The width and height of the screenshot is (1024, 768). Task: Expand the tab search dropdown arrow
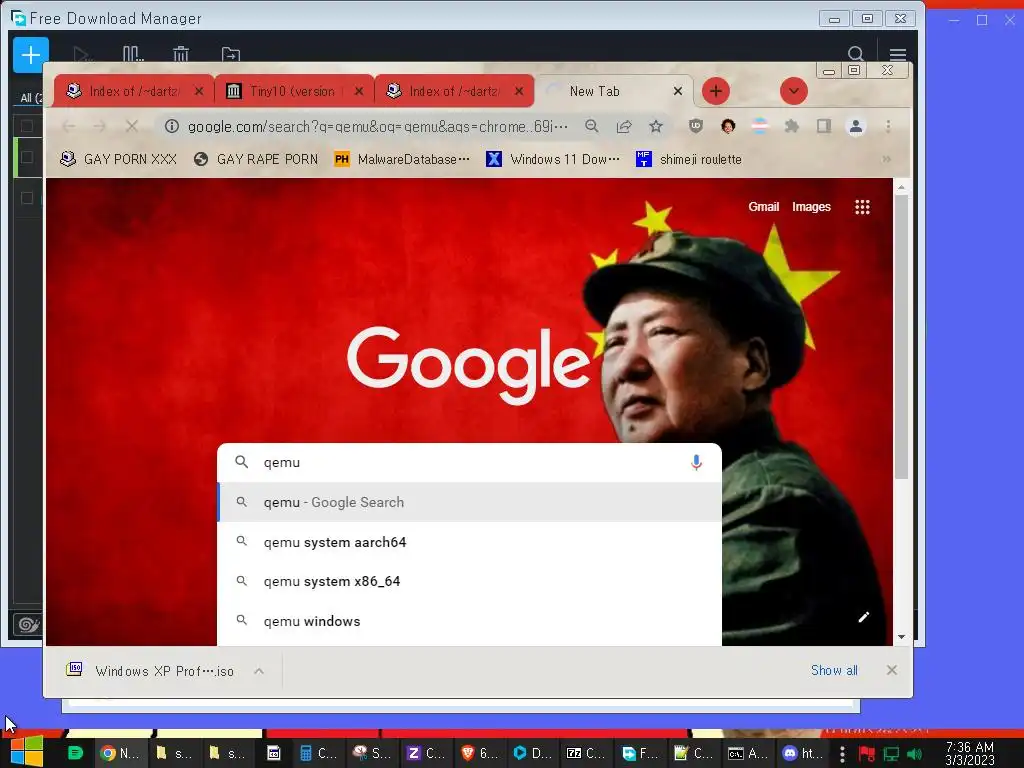793,91
